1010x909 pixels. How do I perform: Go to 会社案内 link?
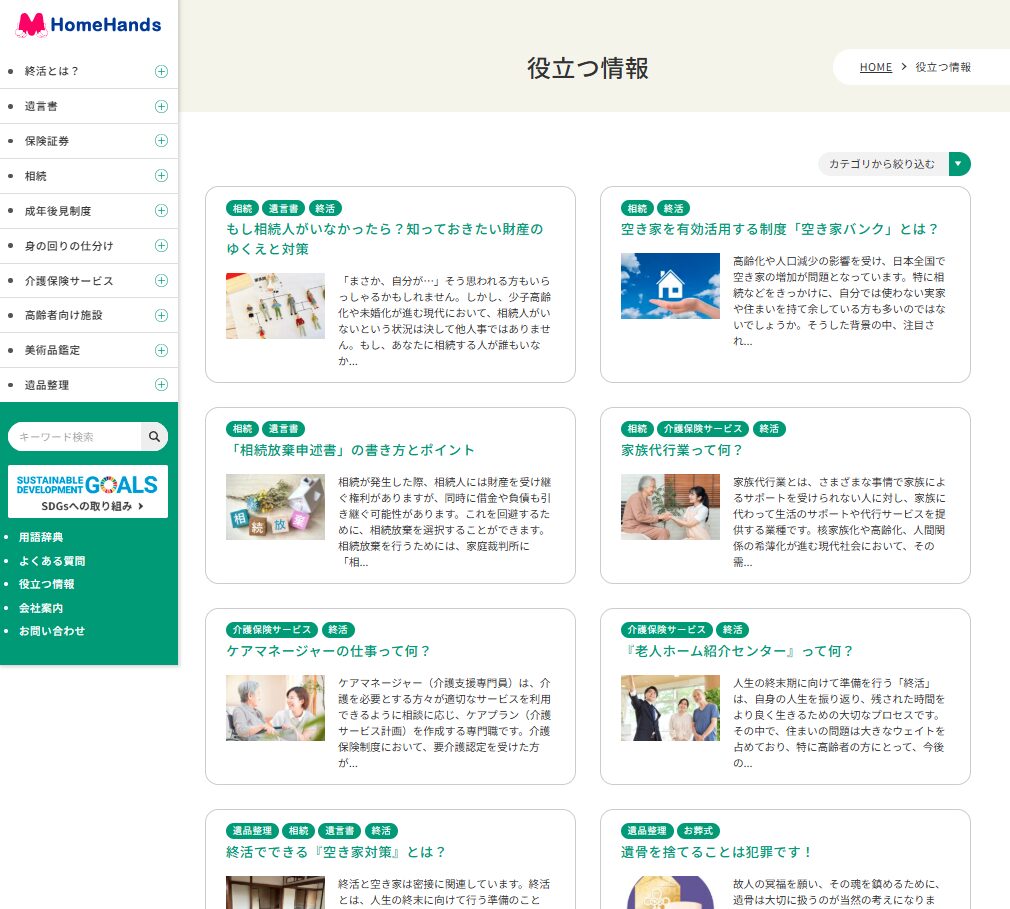click(x=41, y=608)
